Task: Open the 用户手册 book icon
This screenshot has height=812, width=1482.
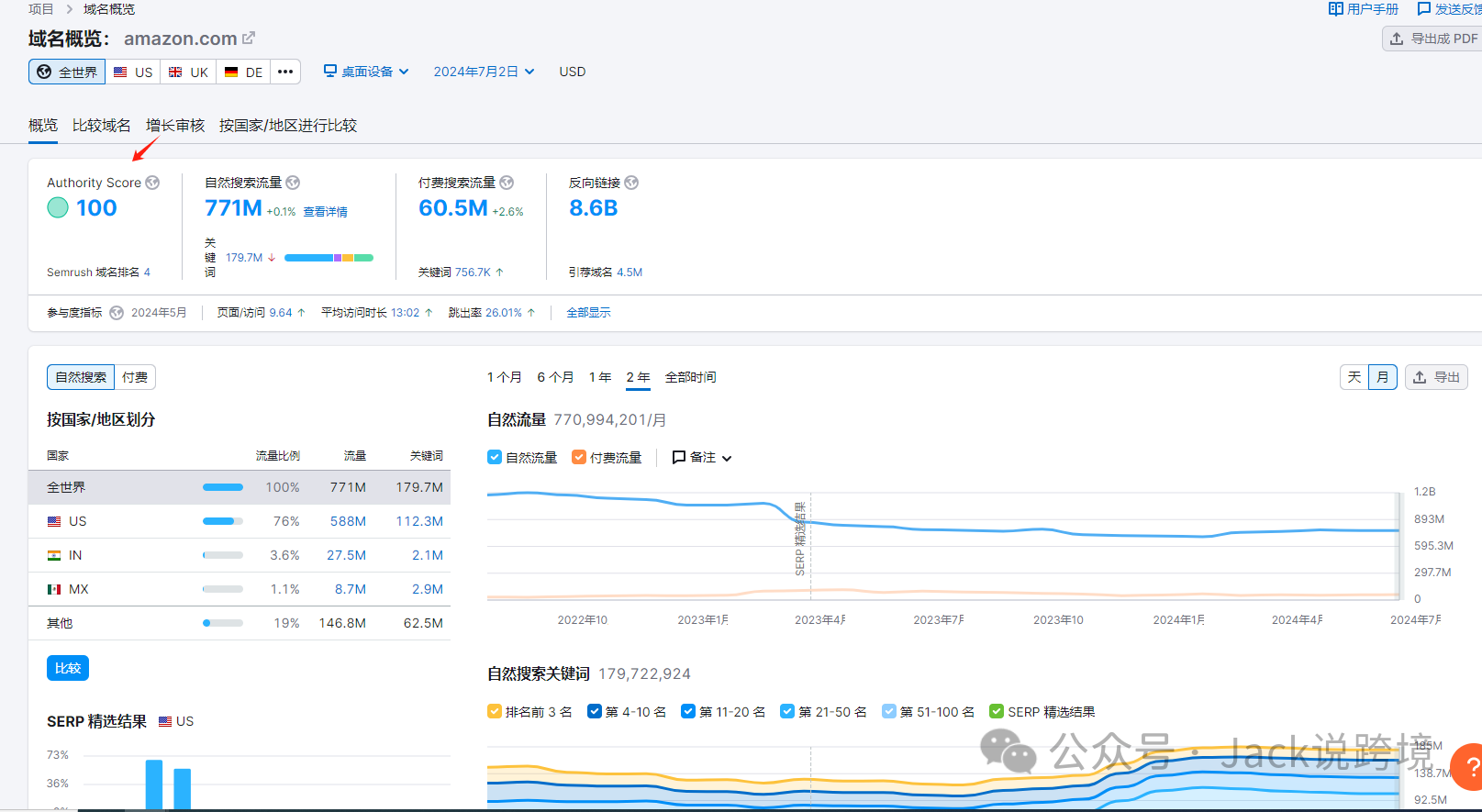Action: coord(1336,9)
